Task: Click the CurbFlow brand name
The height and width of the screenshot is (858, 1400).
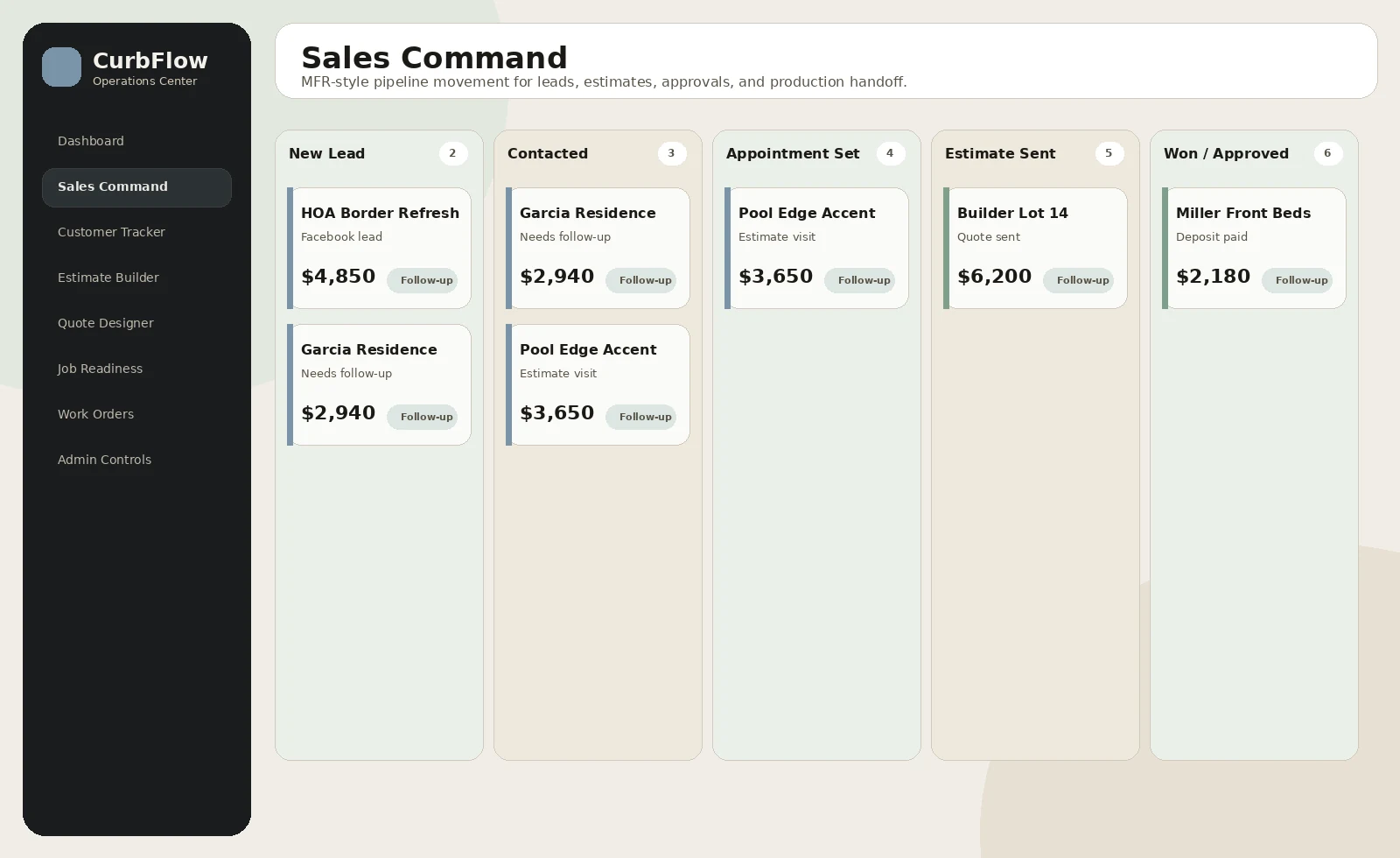Action: [150, 60]
